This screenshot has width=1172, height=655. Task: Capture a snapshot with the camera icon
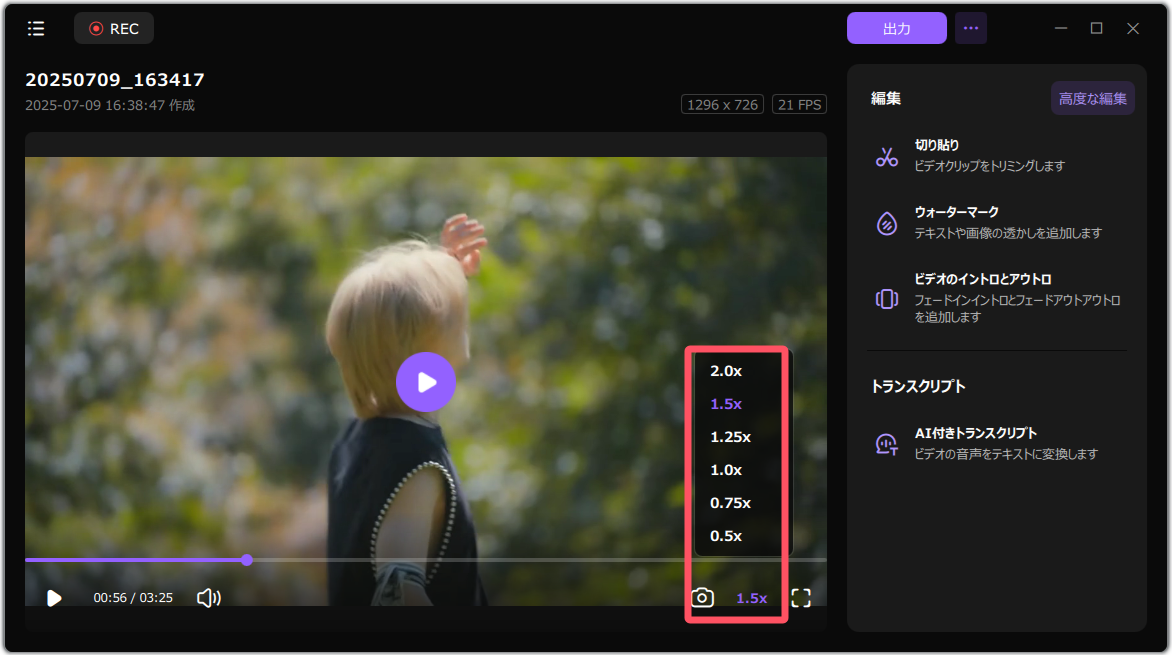click(x=701, y=597)
